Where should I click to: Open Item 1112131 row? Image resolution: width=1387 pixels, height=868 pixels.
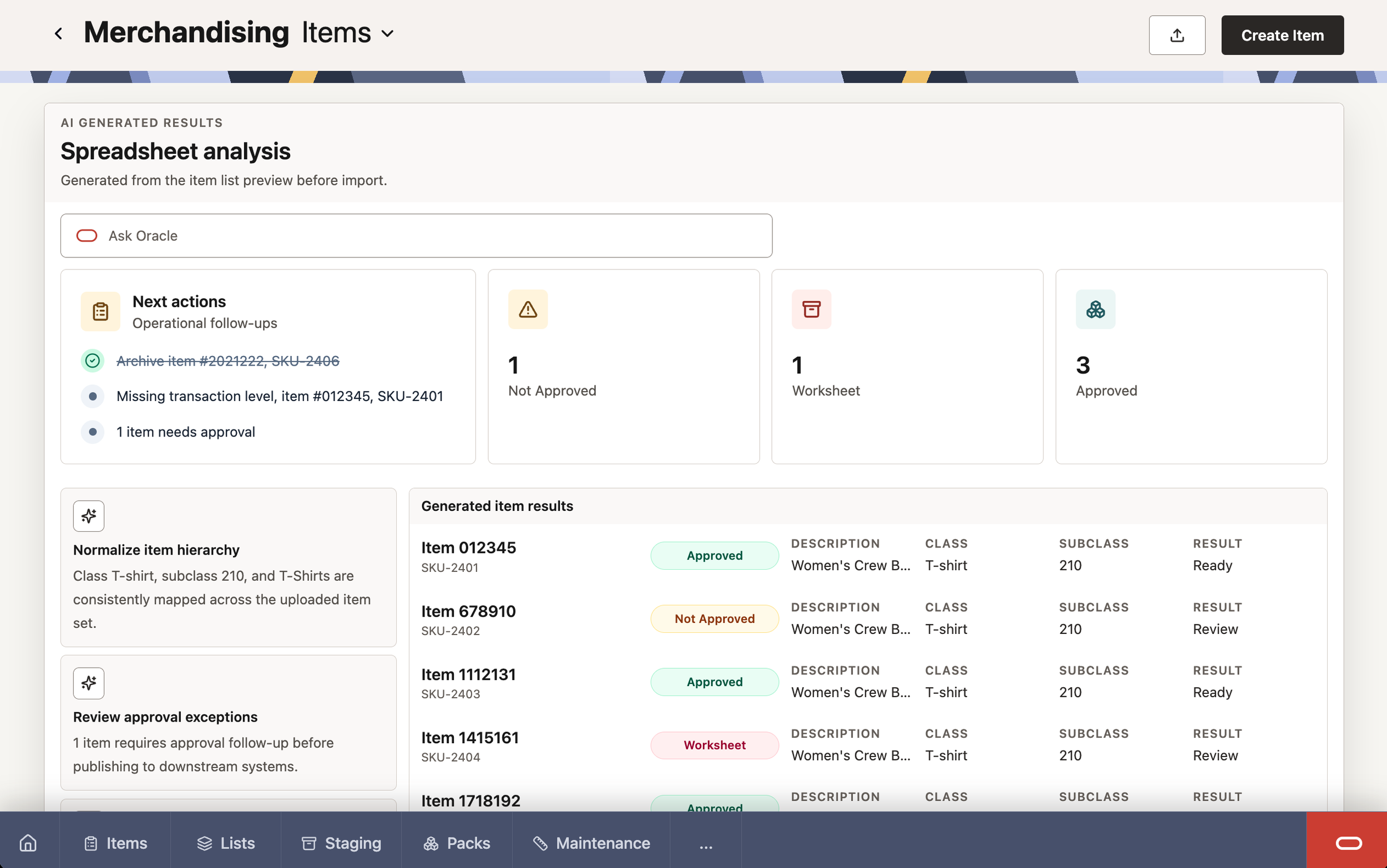[868, 682]
